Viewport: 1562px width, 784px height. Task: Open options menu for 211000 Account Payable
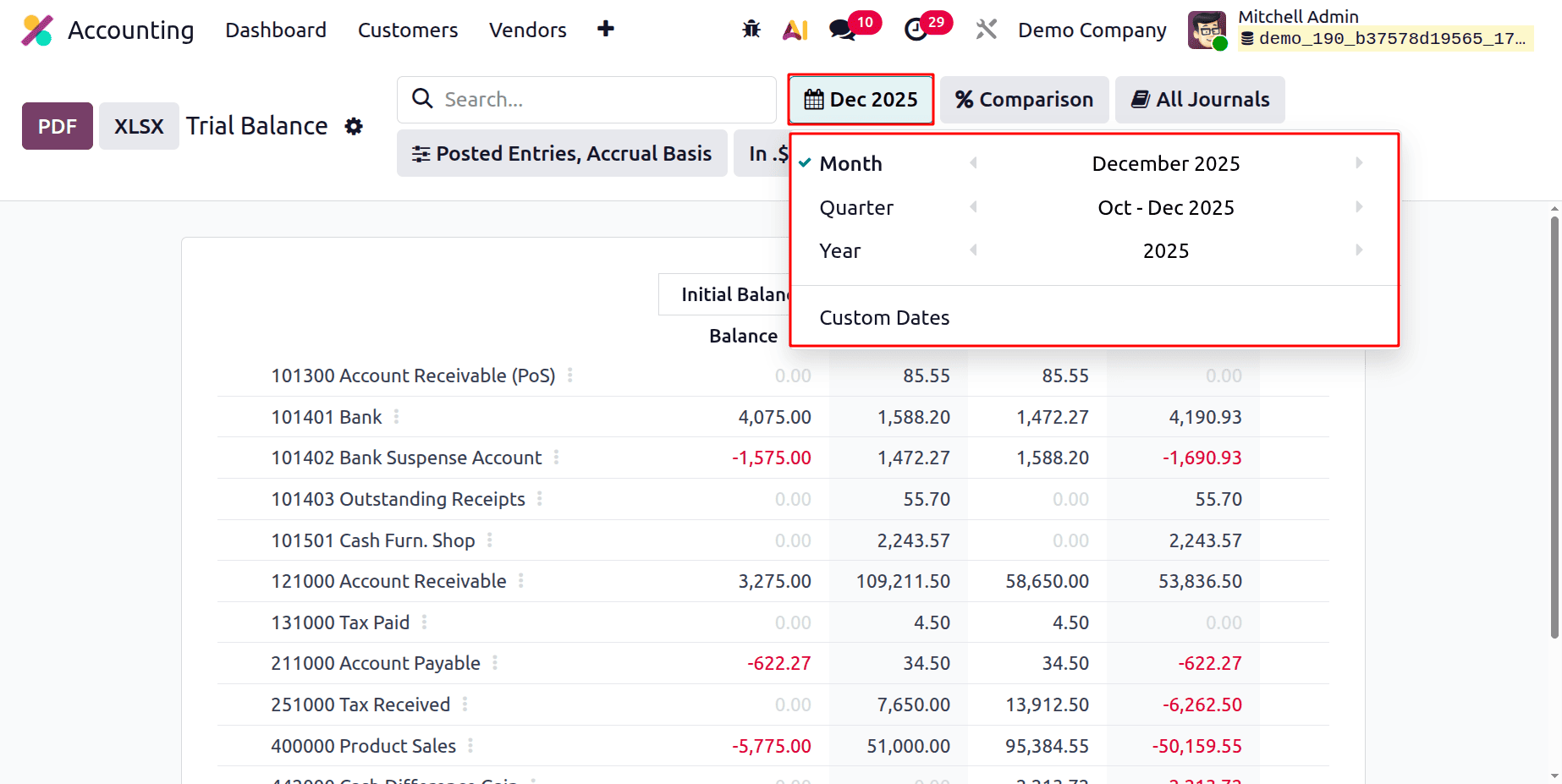pos(494,662)
